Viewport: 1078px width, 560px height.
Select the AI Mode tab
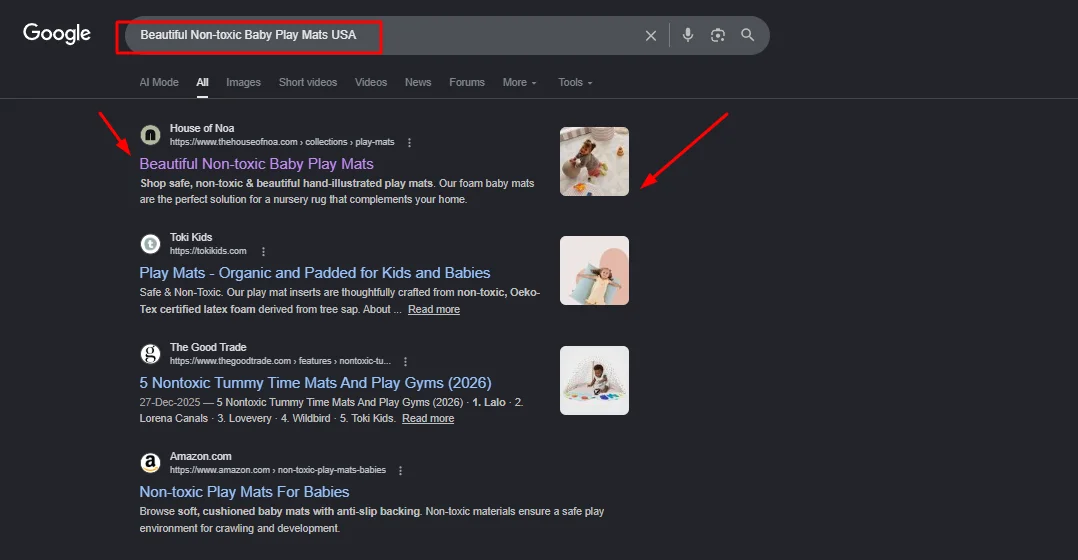159,83
